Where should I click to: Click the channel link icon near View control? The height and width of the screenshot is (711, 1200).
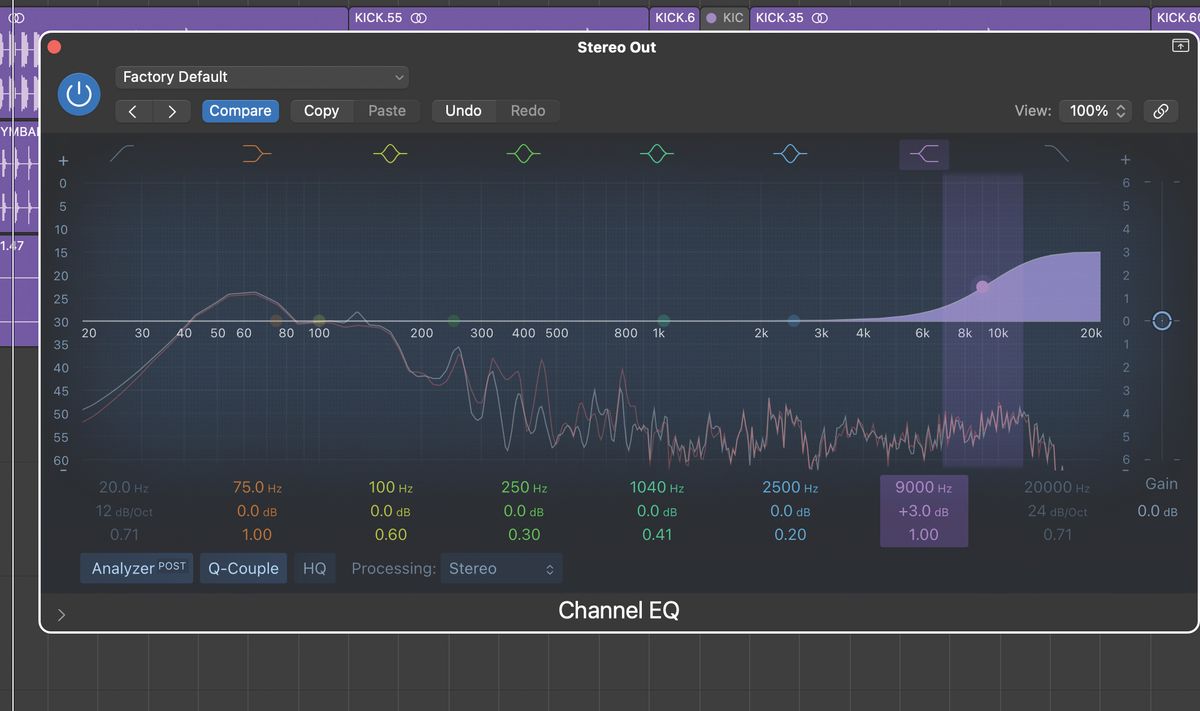pyautogui.click(x=1160, y=110)
